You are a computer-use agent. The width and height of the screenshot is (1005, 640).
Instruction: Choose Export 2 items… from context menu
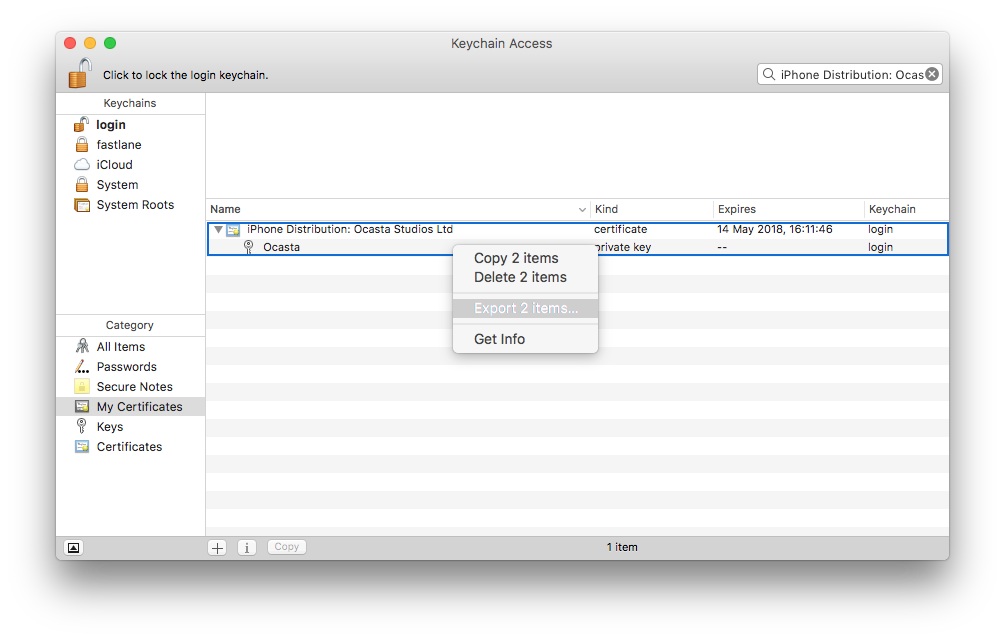pyautogui.click(x=526, y=308)
